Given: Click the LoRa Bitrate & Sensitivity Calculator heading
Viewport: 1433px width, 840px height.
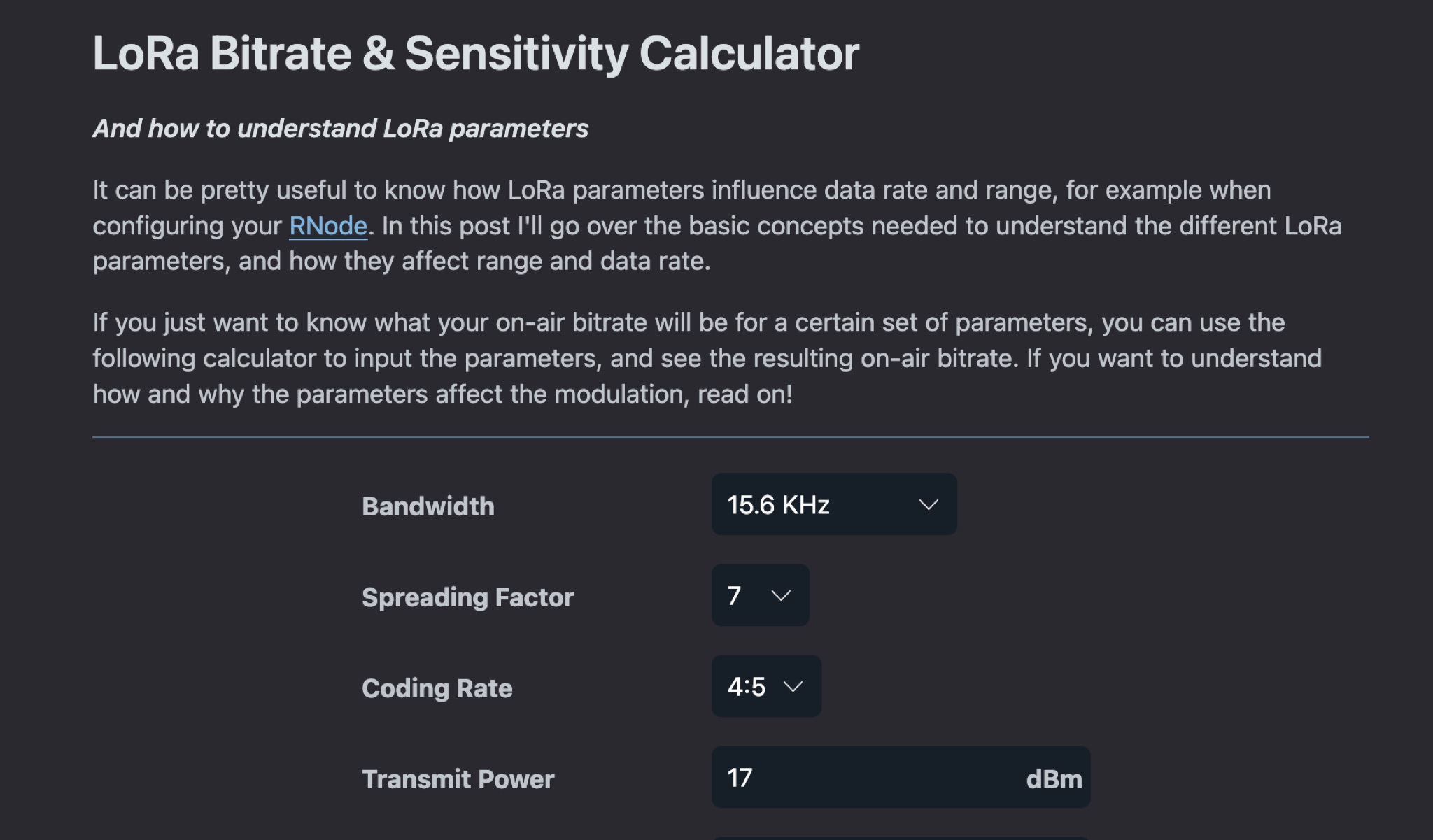Looking at the screenshot, I should [x=476, y=53].
